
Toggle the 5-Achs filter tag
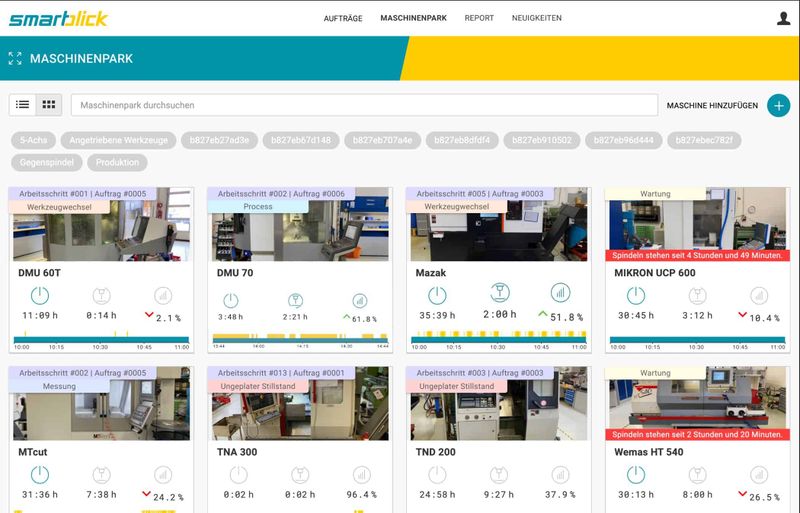point(33,140)
